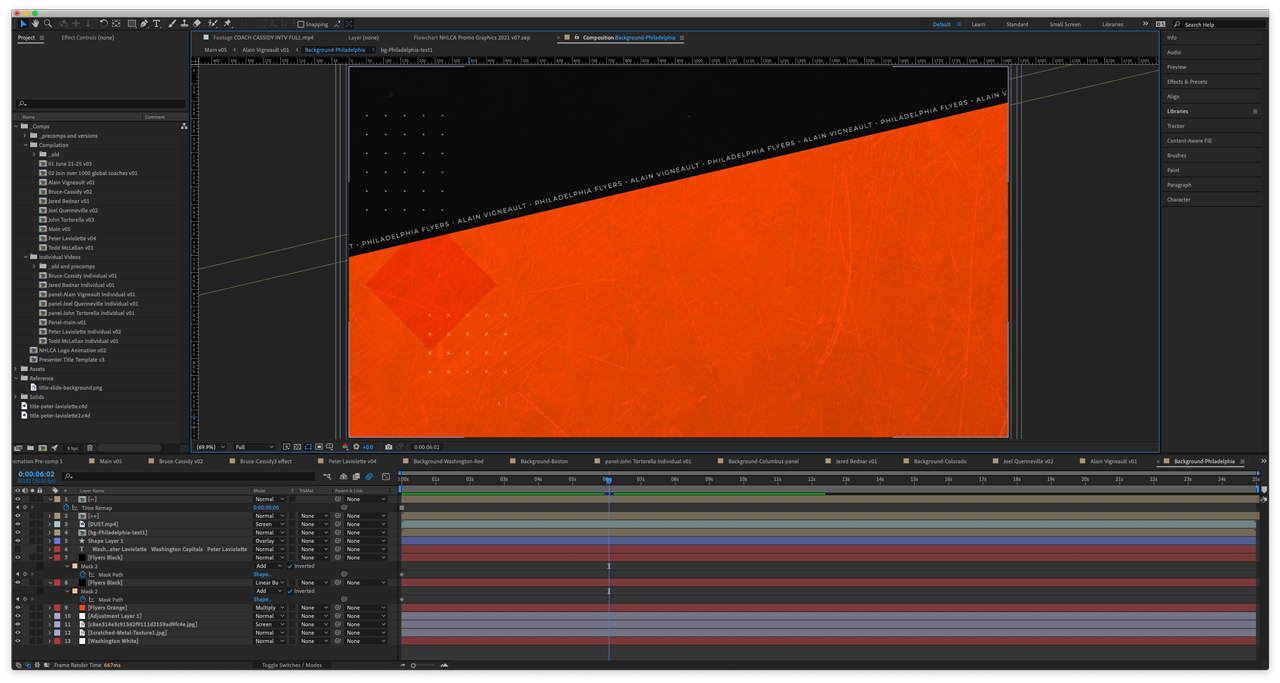Click Toggle Switches / Modes button
Image resolution: width=1280 pixels, height=683 pixels.
click(x=292, y=665)
